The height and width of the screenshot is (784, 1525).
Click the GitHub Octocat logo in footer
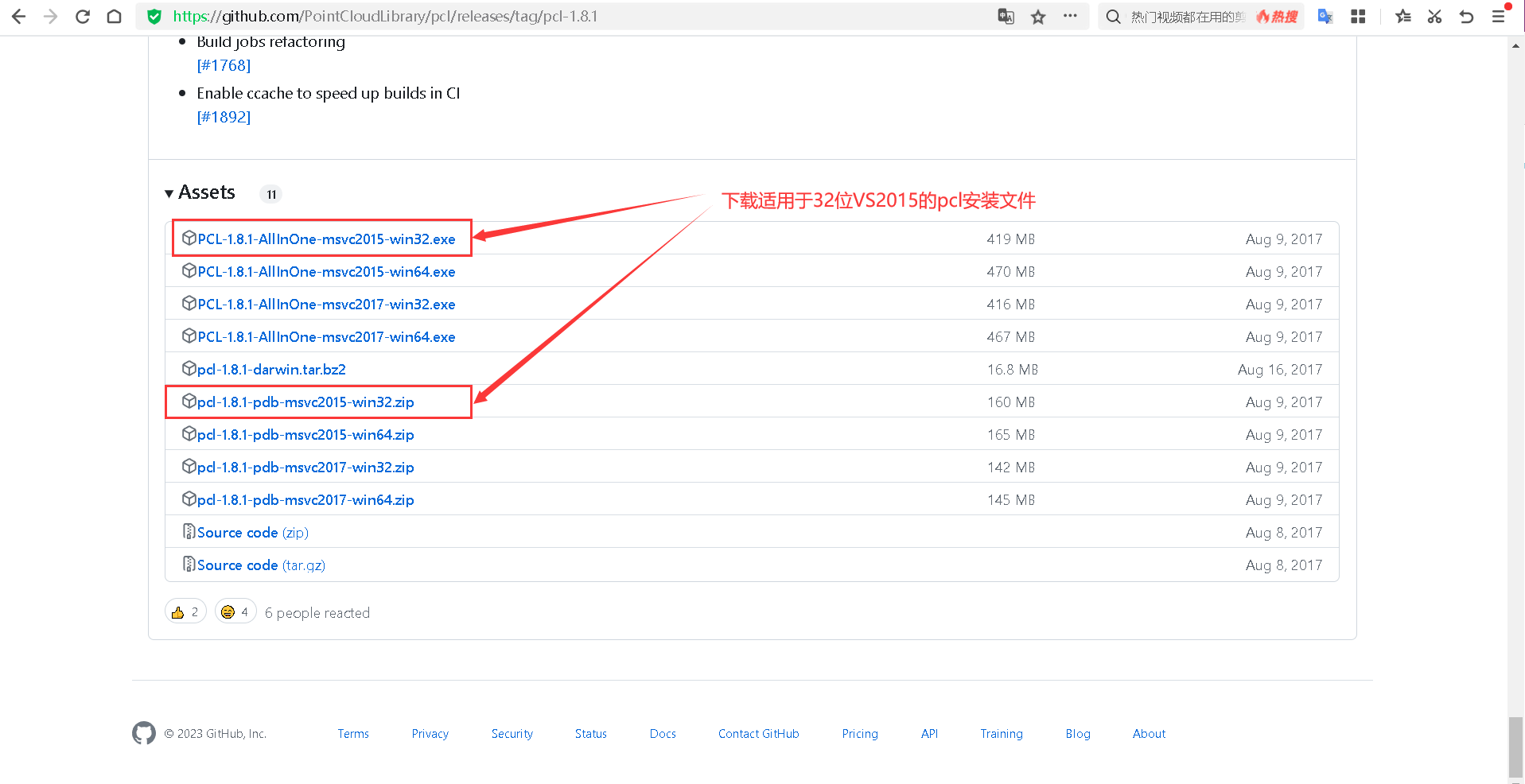144,733
